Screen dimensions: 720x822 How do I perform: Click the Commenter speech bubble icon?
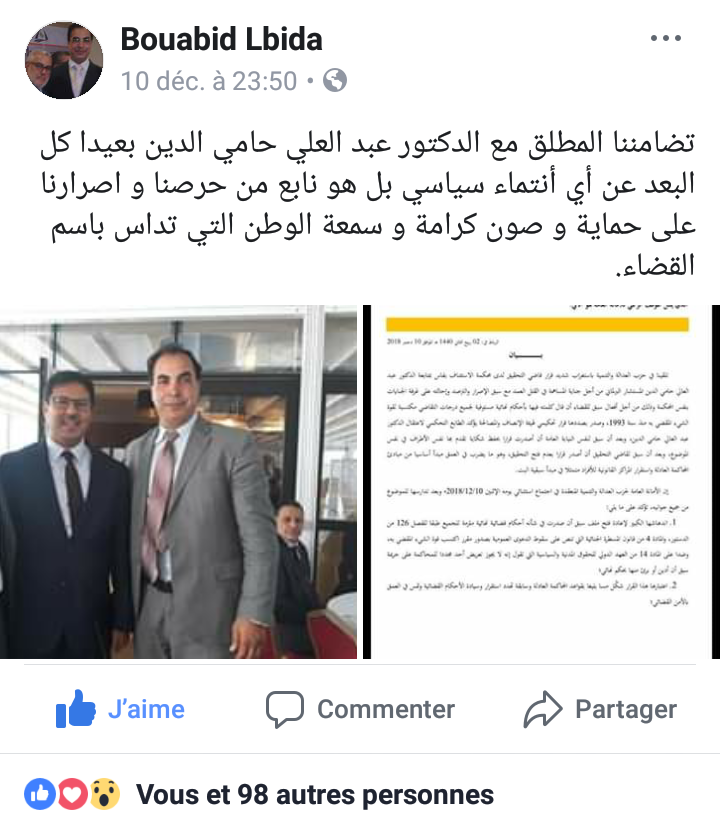[285, 709]
